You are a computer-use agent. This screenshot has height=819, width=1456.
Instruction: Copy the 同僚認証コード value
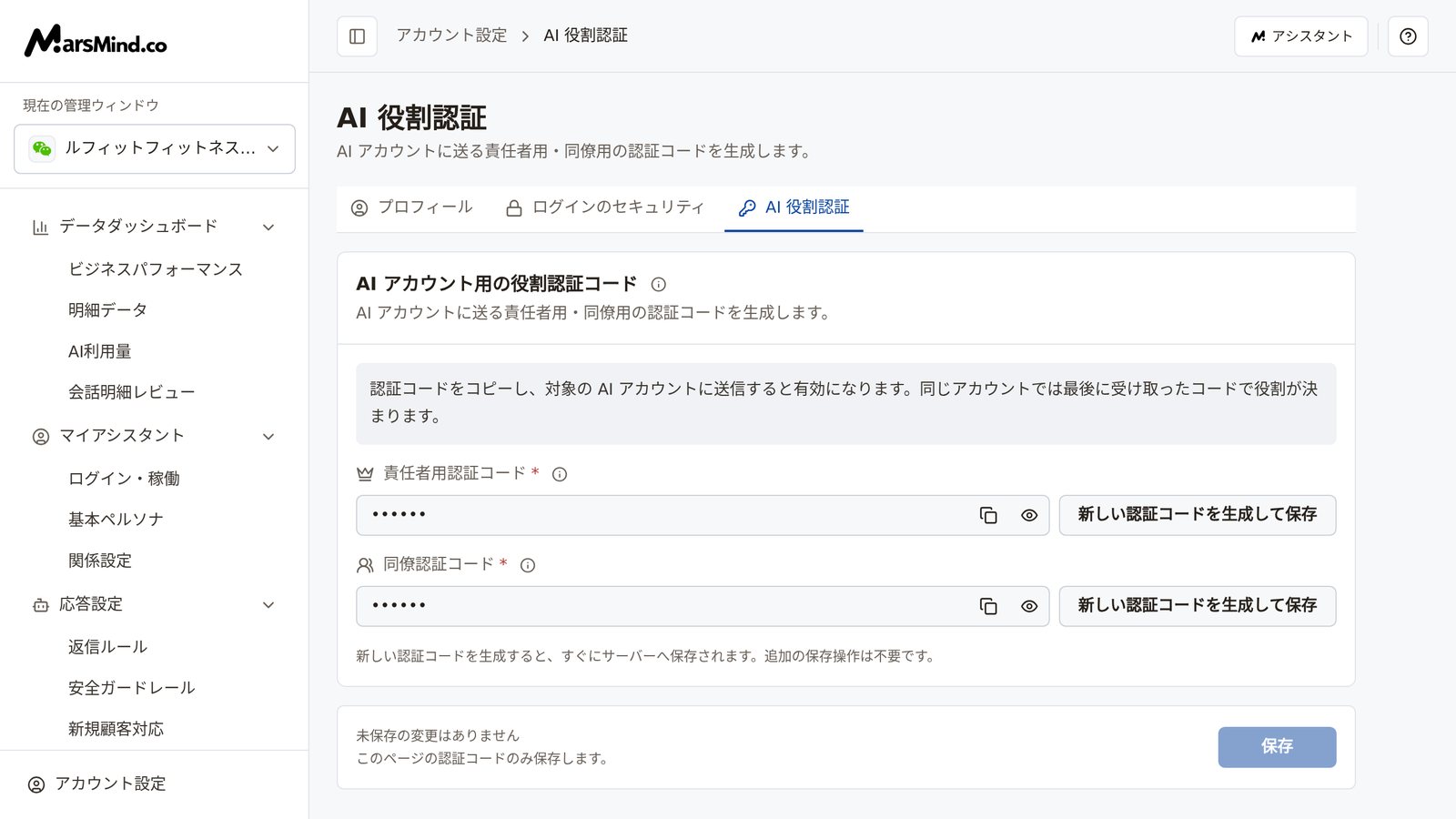pyautogui.click(x=988, y=606)
